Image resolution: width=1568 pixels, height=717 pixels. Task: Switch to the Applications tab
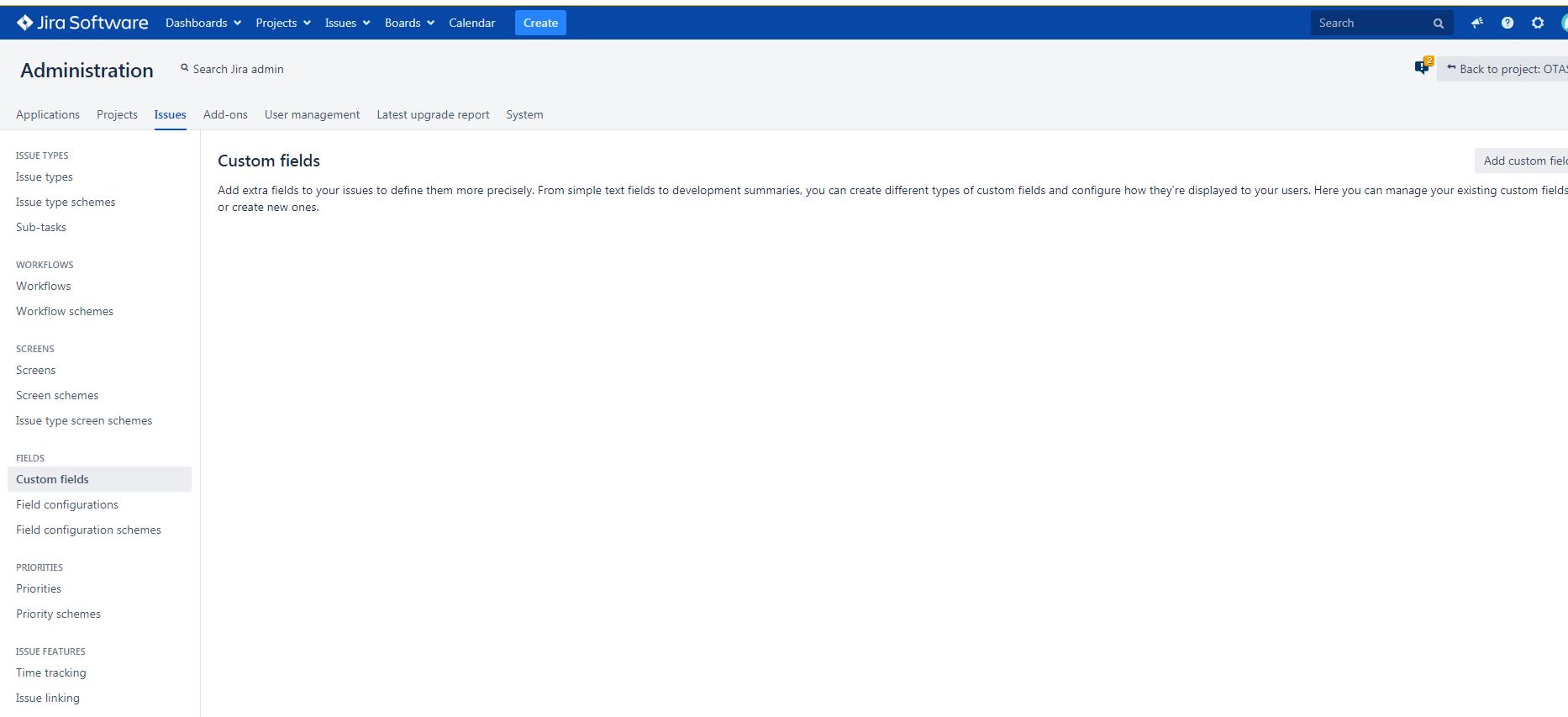coord(48,114)
